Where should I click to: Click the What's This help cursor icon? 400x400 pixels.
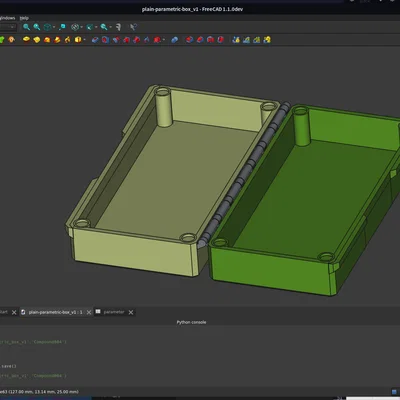(x=133, y=27)
